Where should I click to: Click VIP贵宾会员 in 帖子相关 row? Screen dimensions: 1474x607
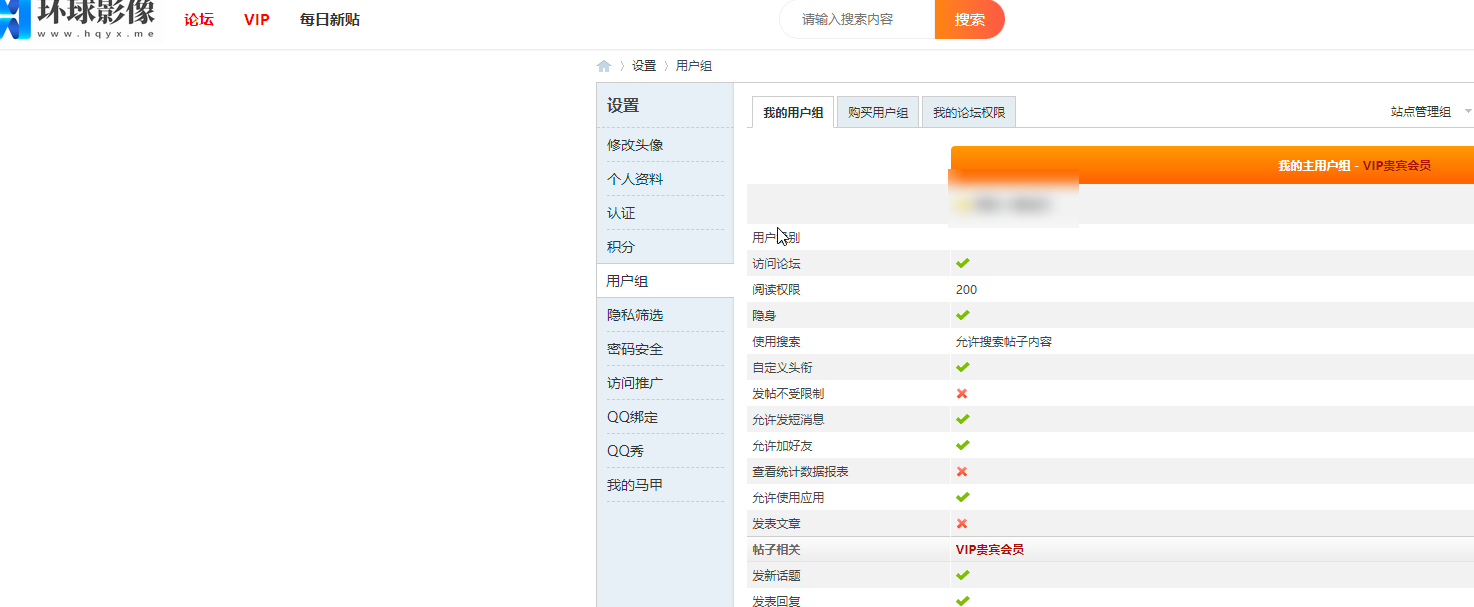point(990,550)
